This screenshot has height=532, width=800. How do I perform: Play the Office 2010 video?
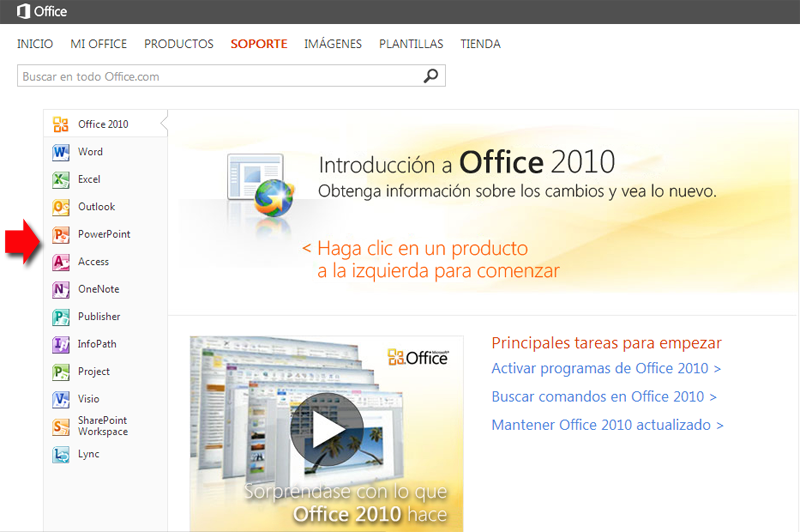click(x=327, y=429)
